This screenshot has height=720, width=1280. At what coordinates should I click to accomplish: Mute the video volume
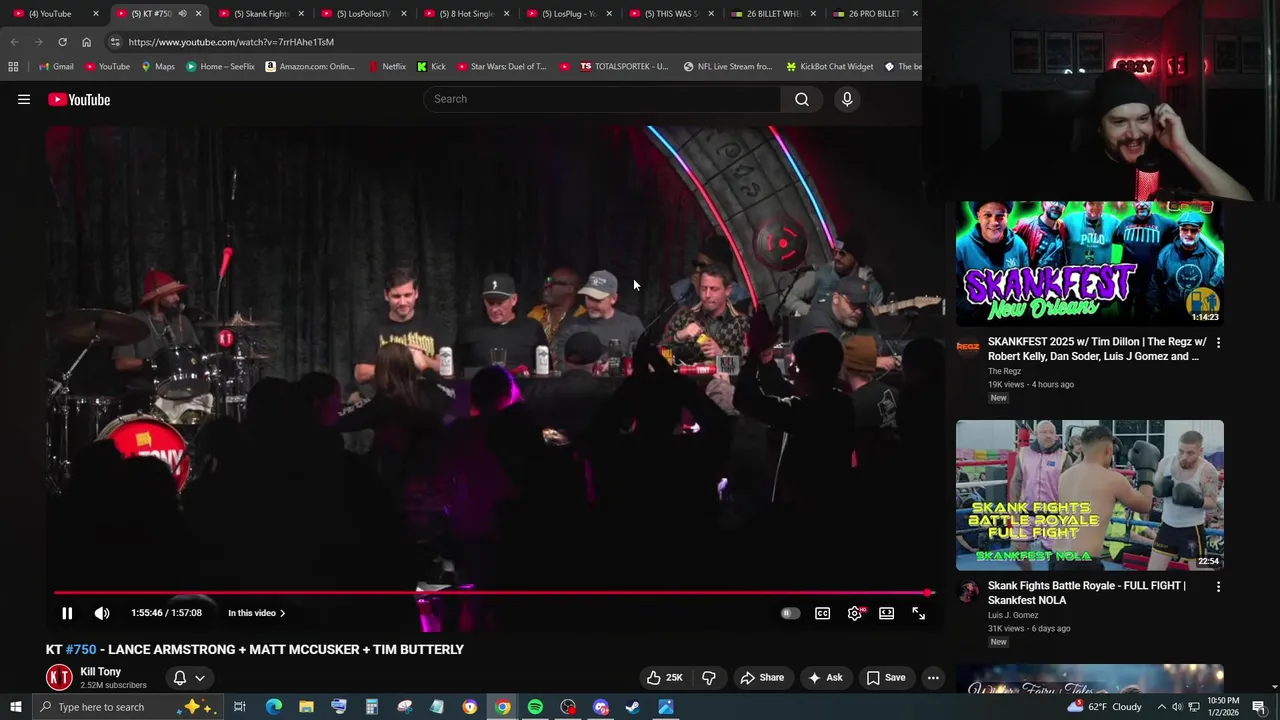[102, 613]
